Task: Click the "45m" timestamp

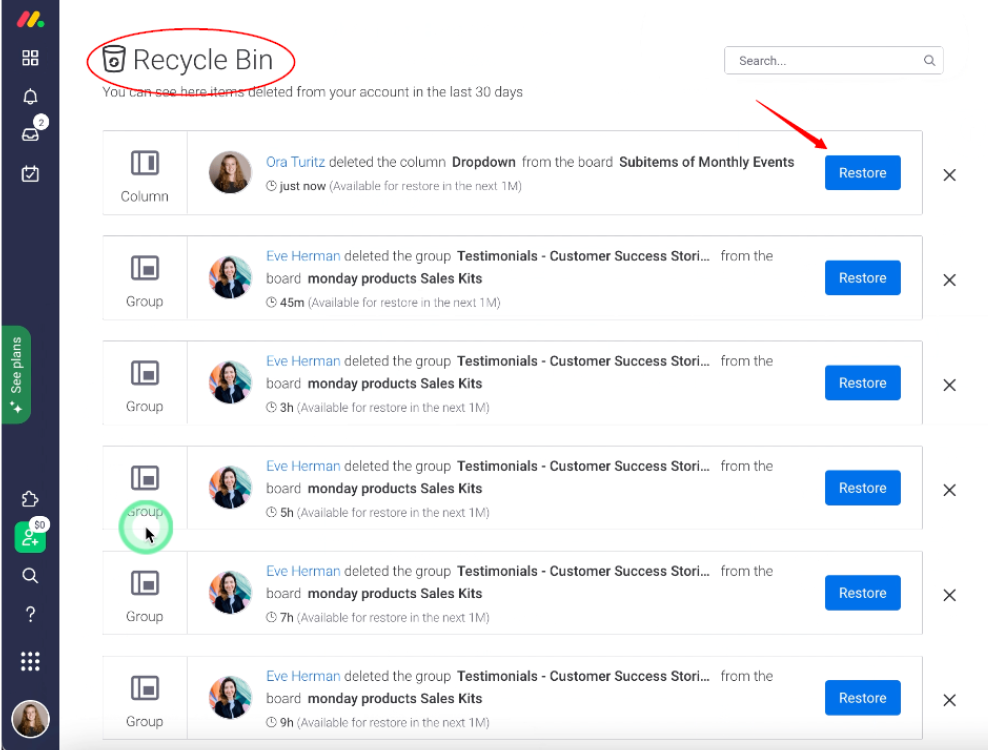Action: [292, 303]
